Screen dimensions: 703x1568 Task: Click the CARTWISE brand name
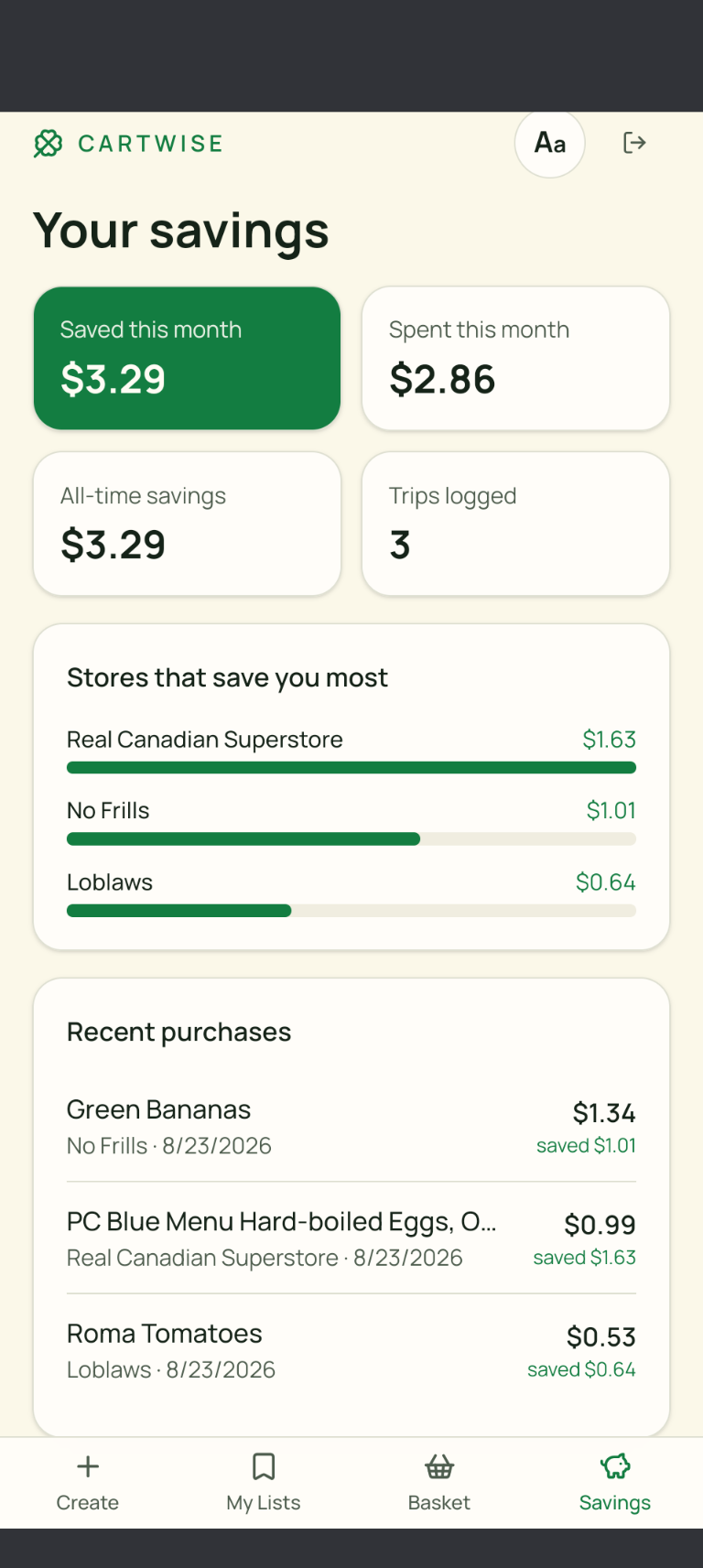151,144
